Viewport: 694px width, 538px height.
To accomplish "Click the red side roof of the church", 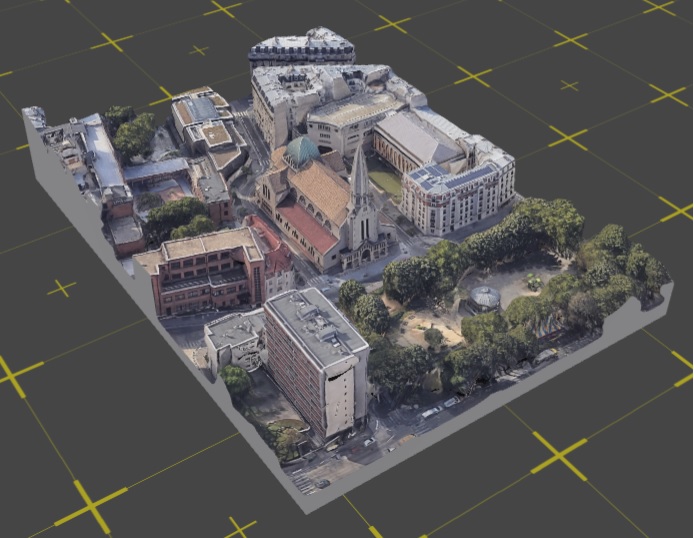I will 306,228.
